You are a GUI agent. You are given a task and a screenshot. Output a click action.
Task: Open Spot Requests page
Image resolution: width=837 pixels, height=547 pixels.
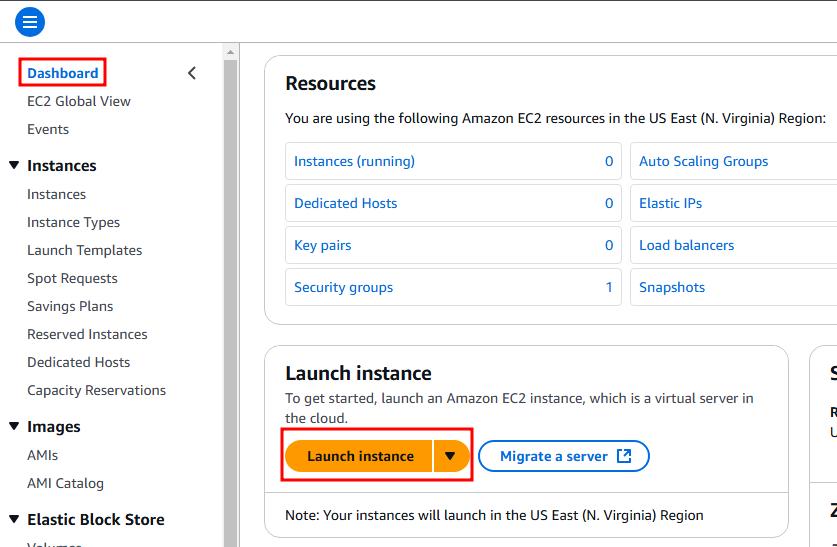(73, 279)
